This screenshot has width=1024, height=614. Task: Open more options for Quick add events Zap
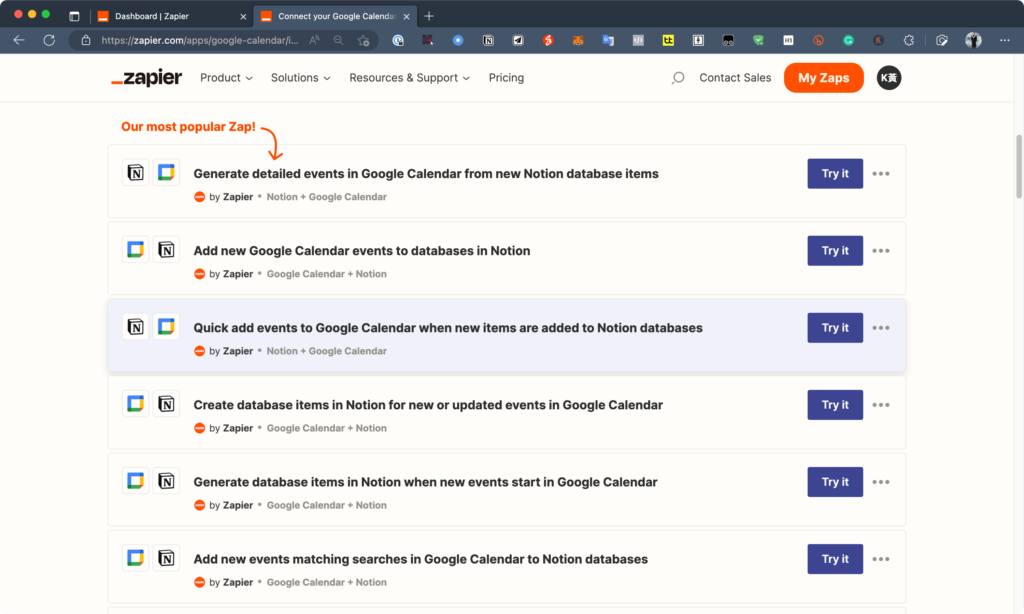[x=881, y=328]
